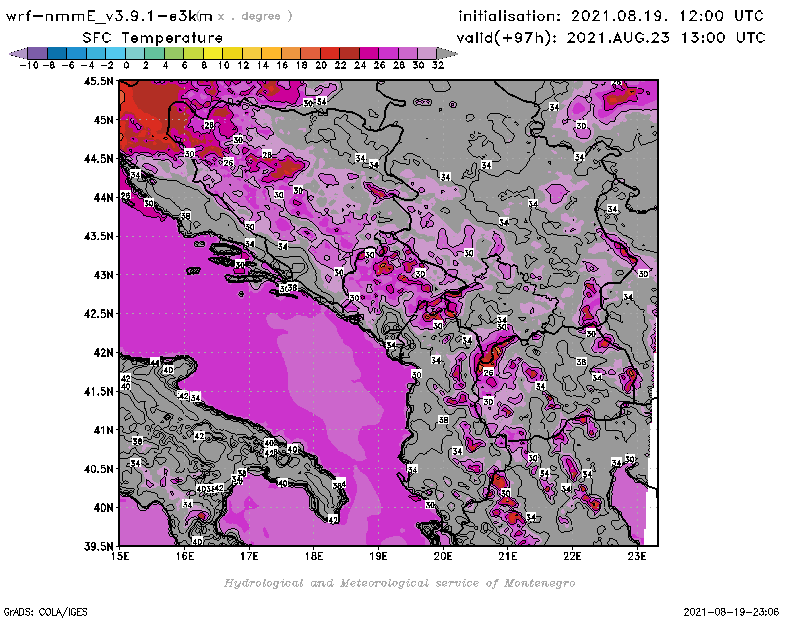The width and height of the screenshot is (800, 618).
Task: Click the 43.5N latitude axis label
Action: (98, 236)
